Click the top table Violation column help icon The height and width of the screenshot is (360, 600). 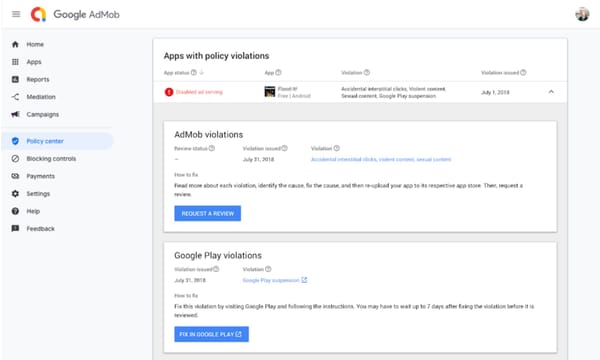click(367, 73)
